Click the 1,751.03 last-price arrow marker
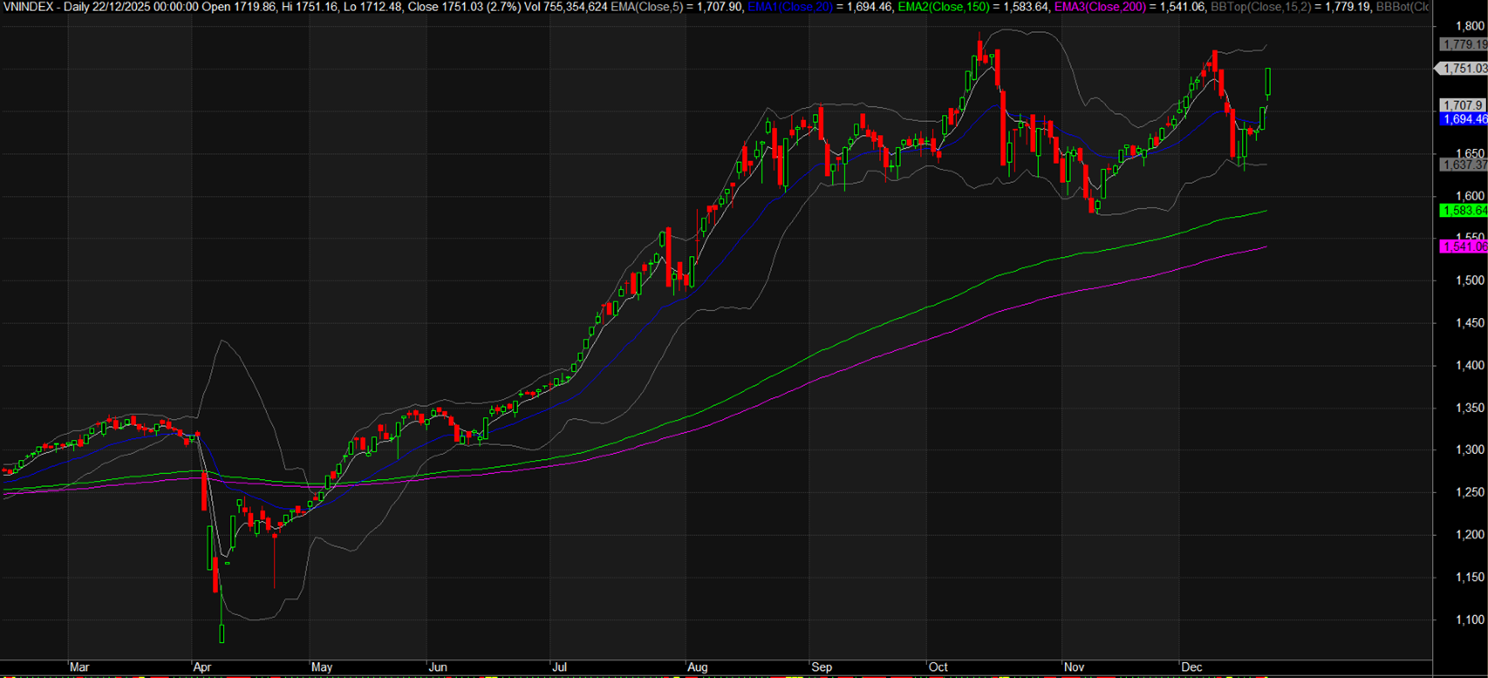The image size is (1488, 678). [x=1461, y=68]
